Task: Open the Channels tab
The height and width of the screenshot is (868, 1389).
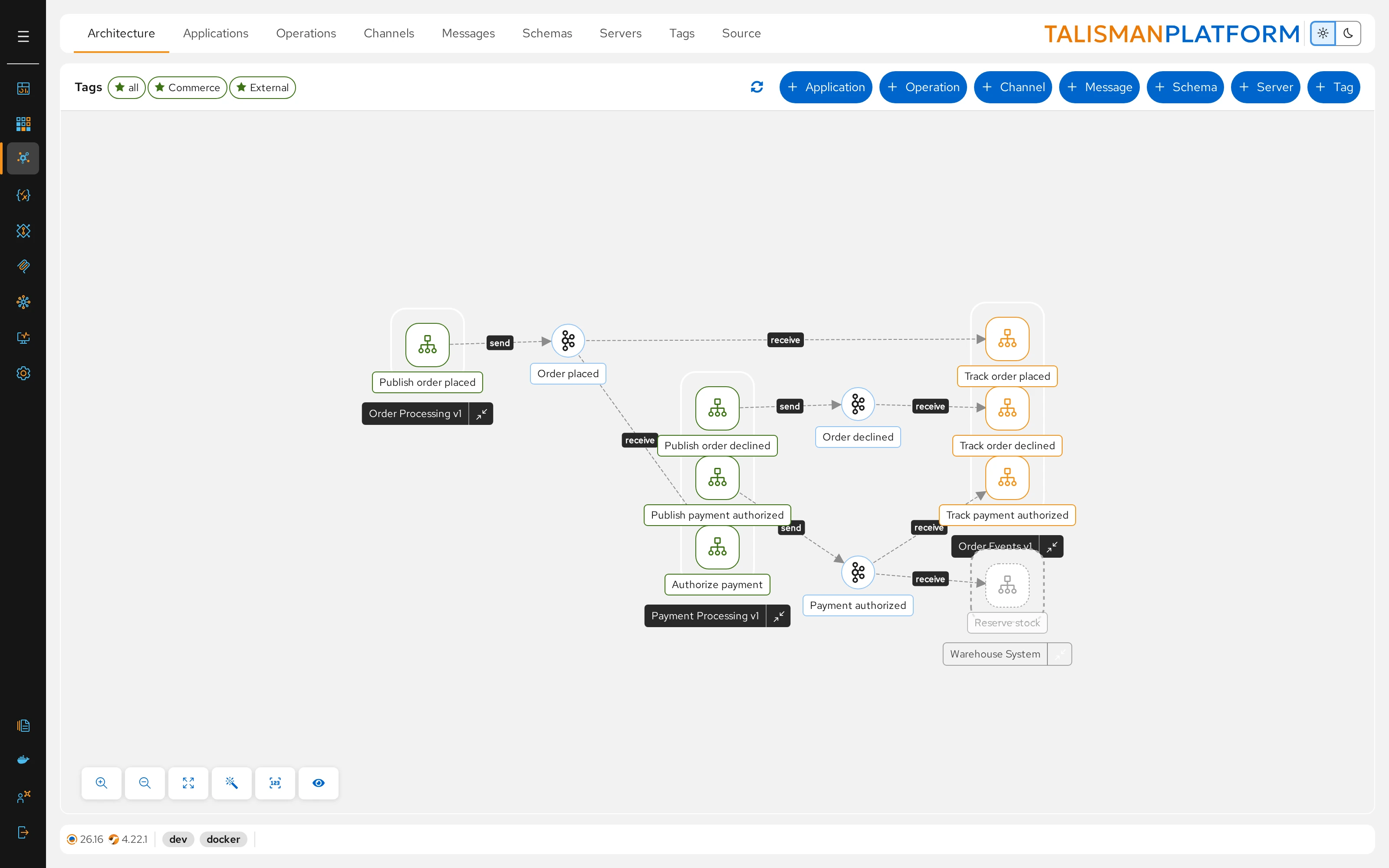Action: pyautogui.click(x=388, y=33)
